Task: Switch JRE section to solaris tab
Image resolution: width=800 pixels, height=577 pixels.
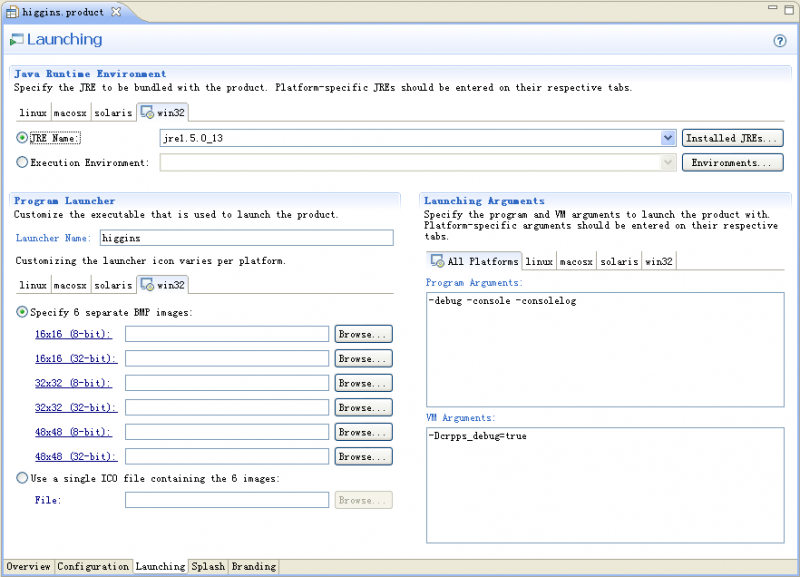Action: (x=113, y=113)
